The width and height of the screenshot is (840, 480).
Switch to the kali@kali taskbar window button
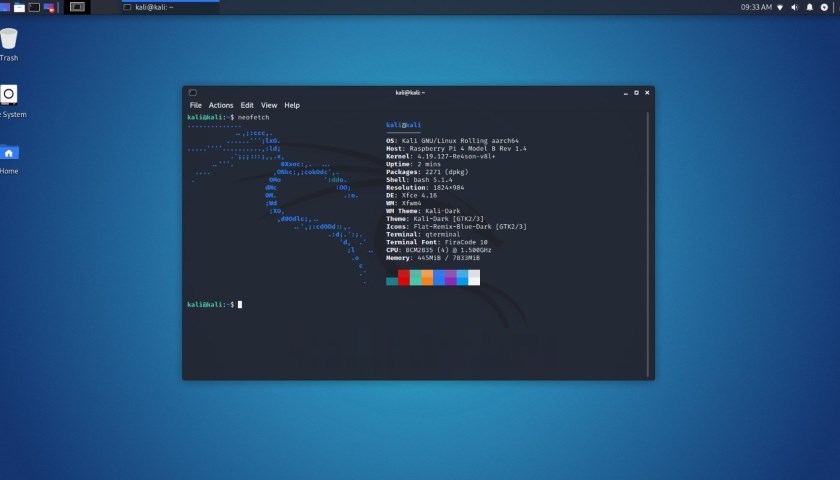(170, 8)
